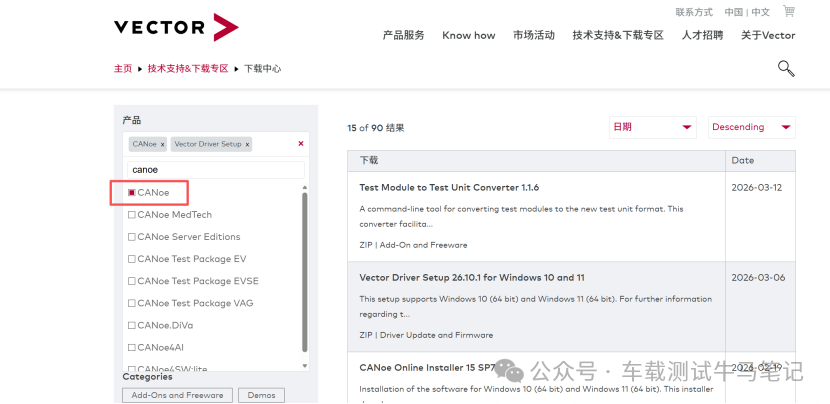This screenshot has height=404, width=830.
Task: Check the CANoe.DiVa checkbox
Action: click(x=131, y=326)
